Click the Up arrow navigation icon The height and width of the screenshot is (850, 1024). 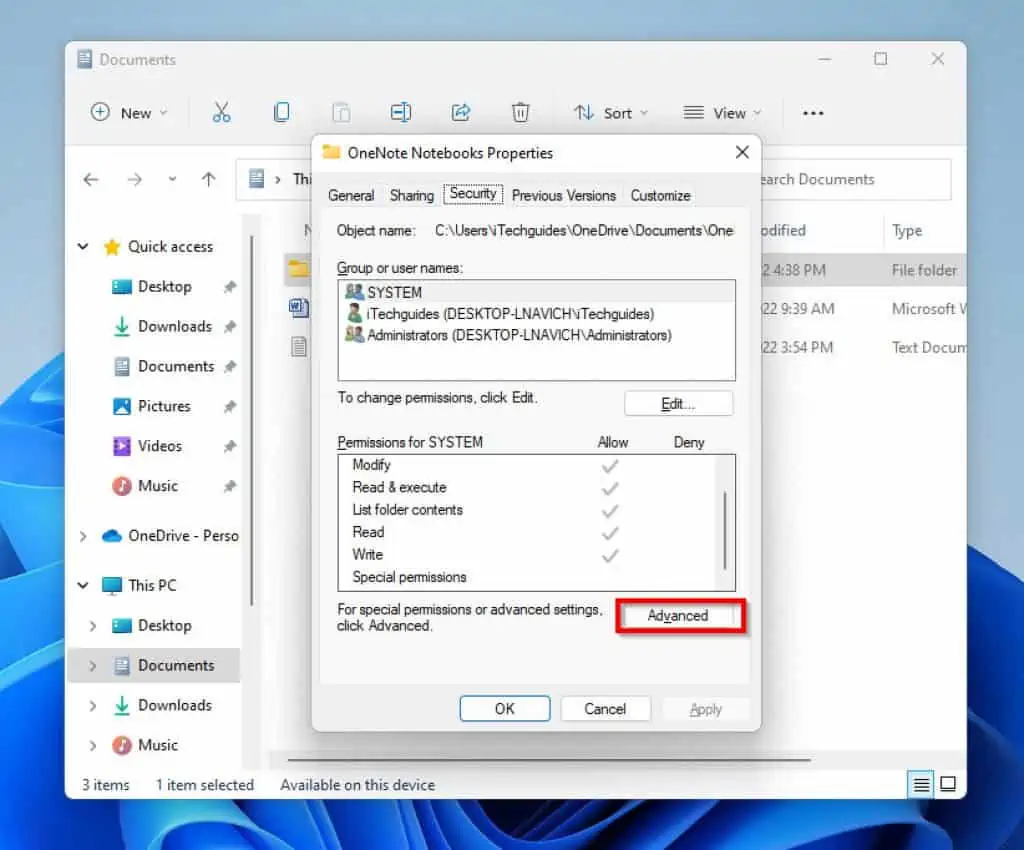pyautogui.click(x=208, y=180)
